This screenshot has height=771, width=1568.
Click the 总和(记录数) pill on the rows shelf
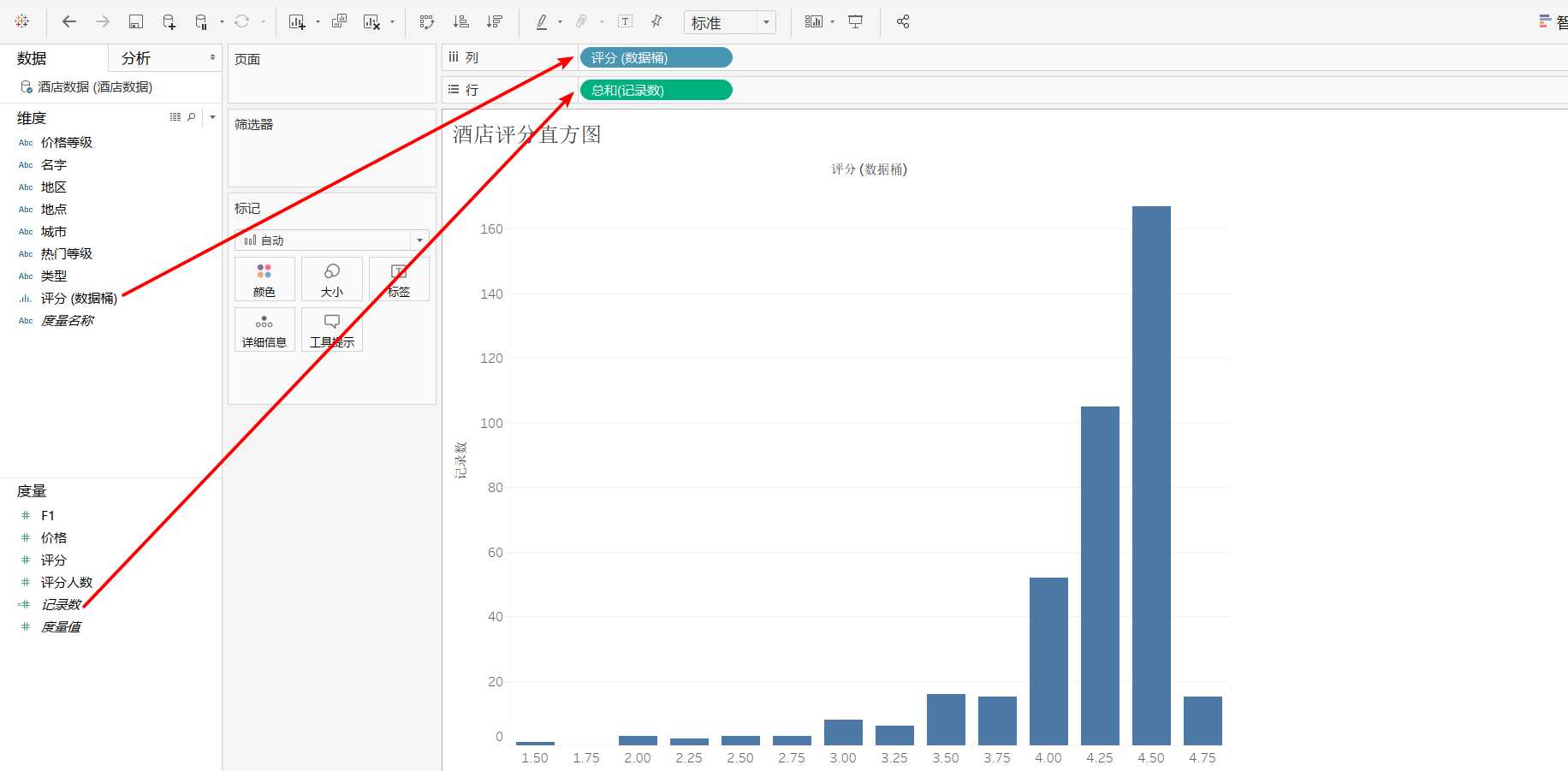click(656, 90)
